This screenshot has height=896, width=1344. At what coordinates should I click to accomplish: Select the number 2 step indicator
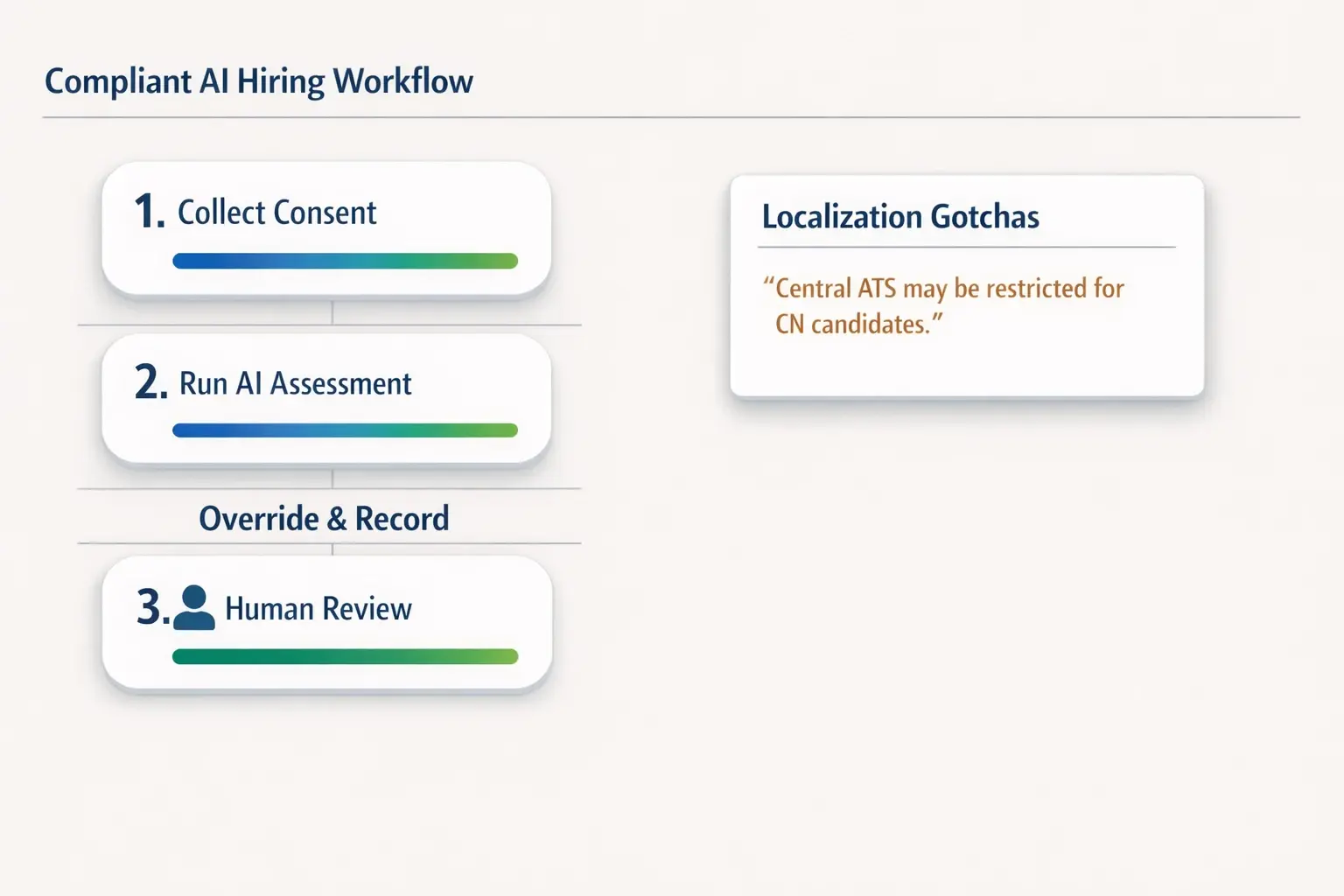(150, 383)
